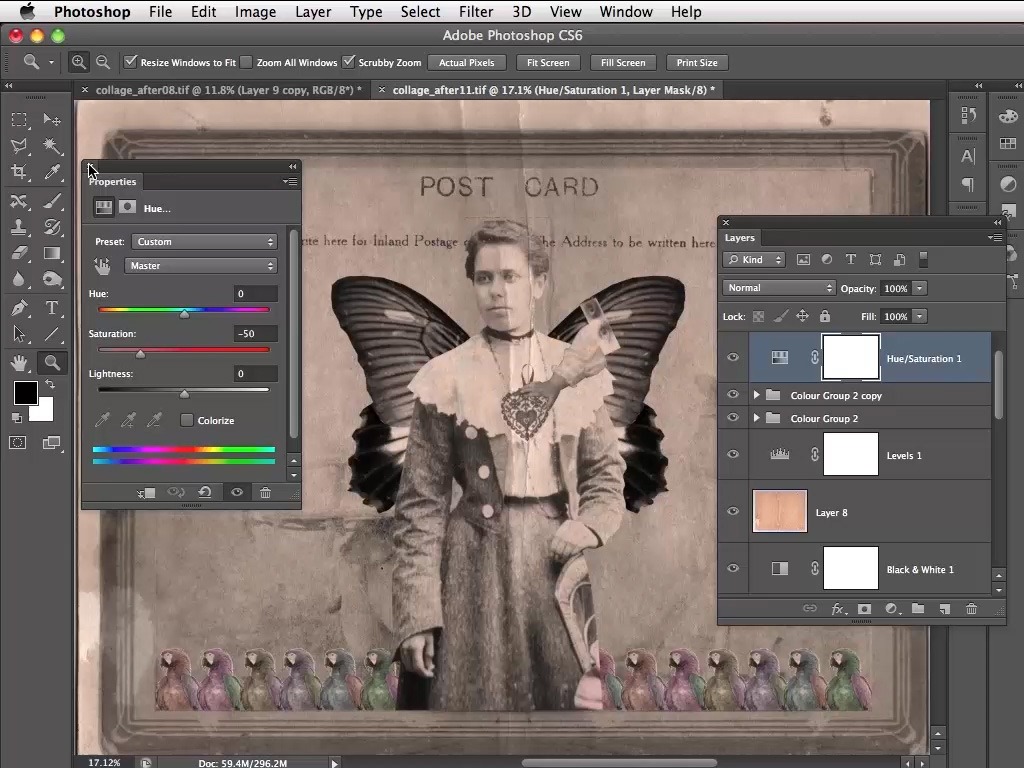Click the Actual Pixels button
This screenshot has width=1024, height=768.
pos(467,62)
